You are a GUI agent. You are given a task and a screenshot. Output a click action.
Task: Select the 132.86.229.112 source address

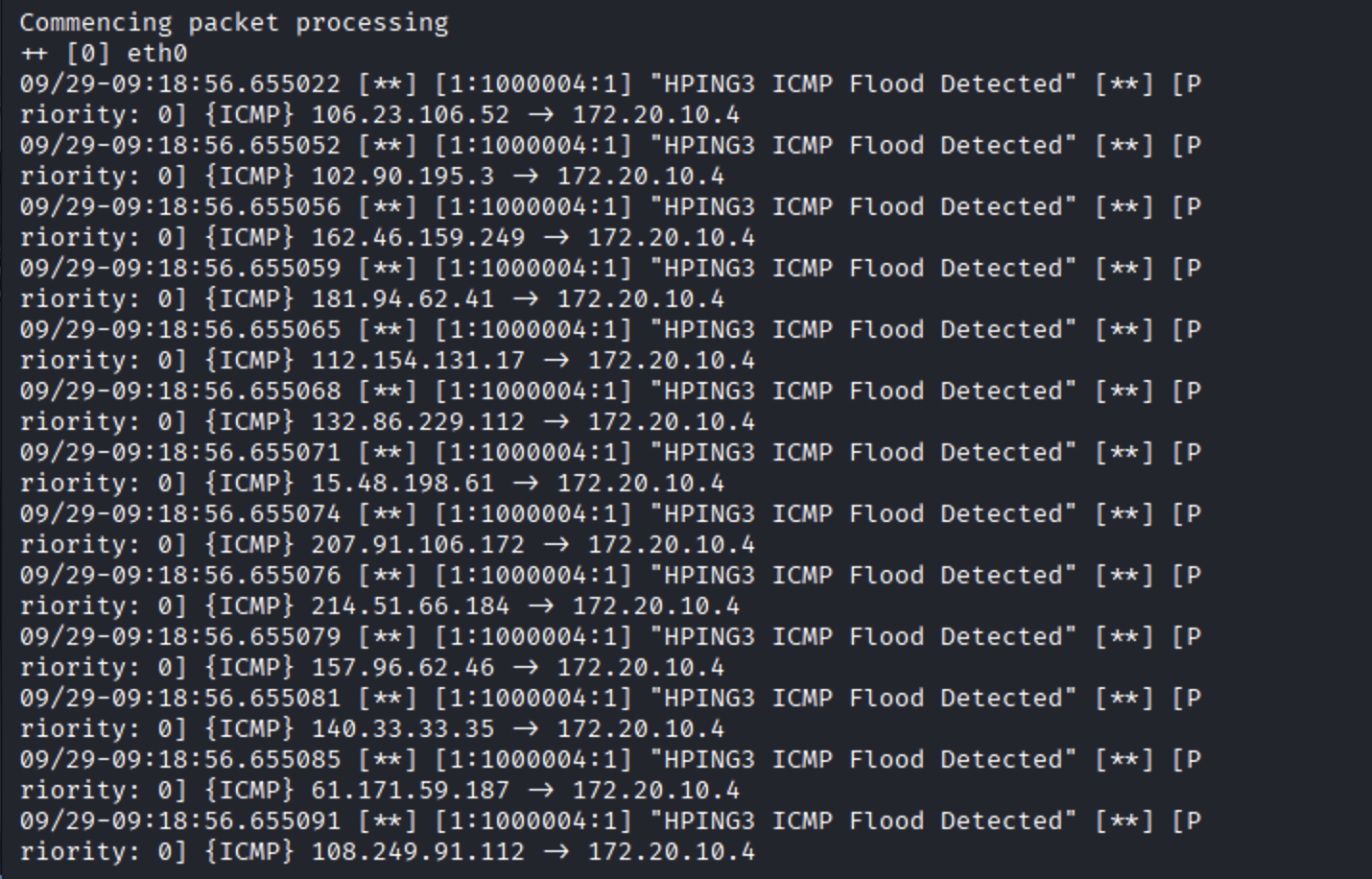tap(417, 422)
